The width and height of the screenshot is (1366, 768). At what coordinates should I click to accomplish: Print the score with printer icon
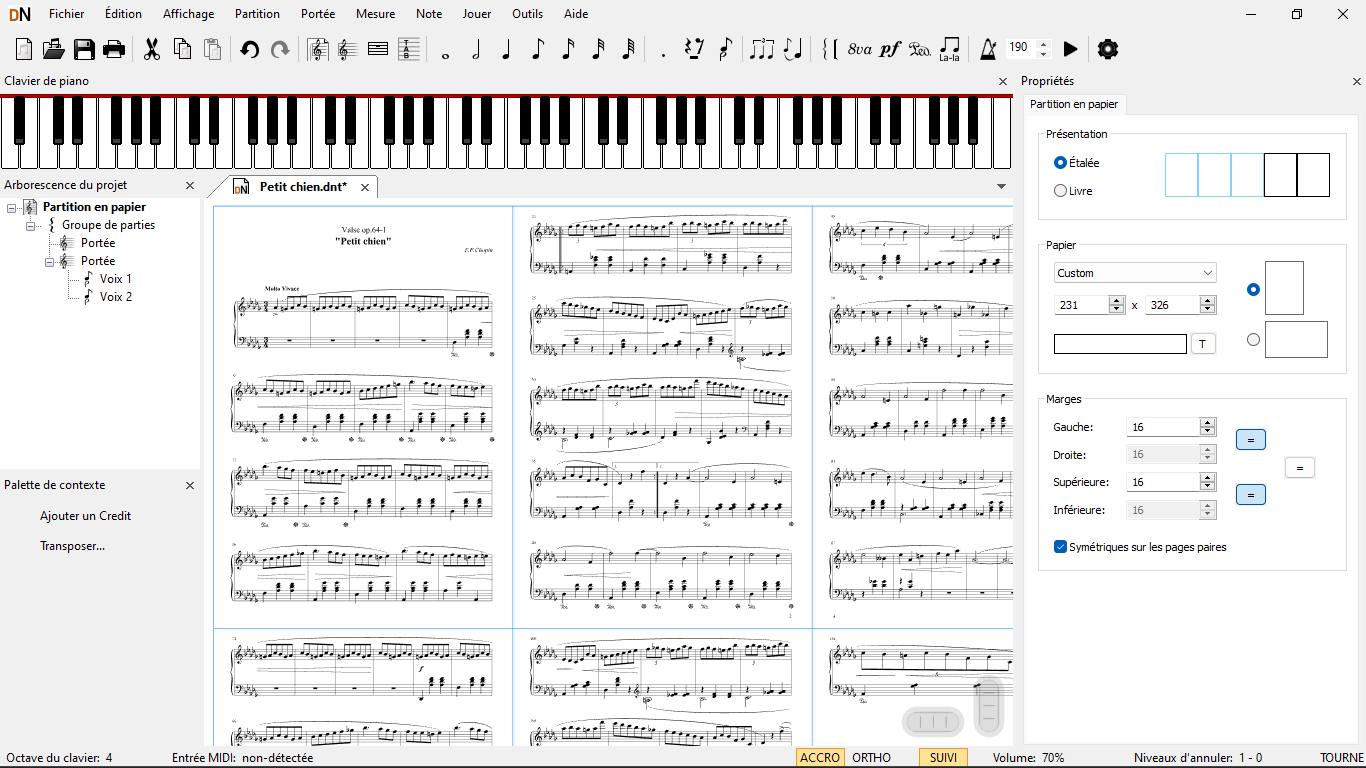tap(114, 49)
